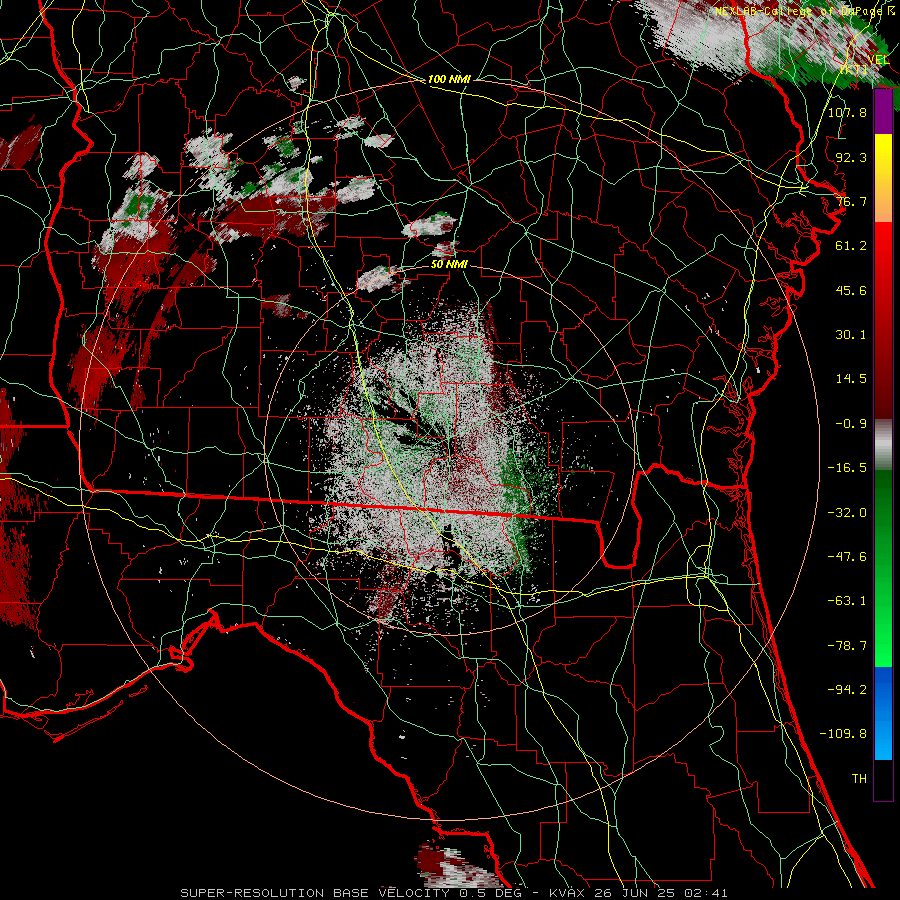This screenshot has width=900, height=900.
Task: Click the "TH" legend label
Action: 859,779
